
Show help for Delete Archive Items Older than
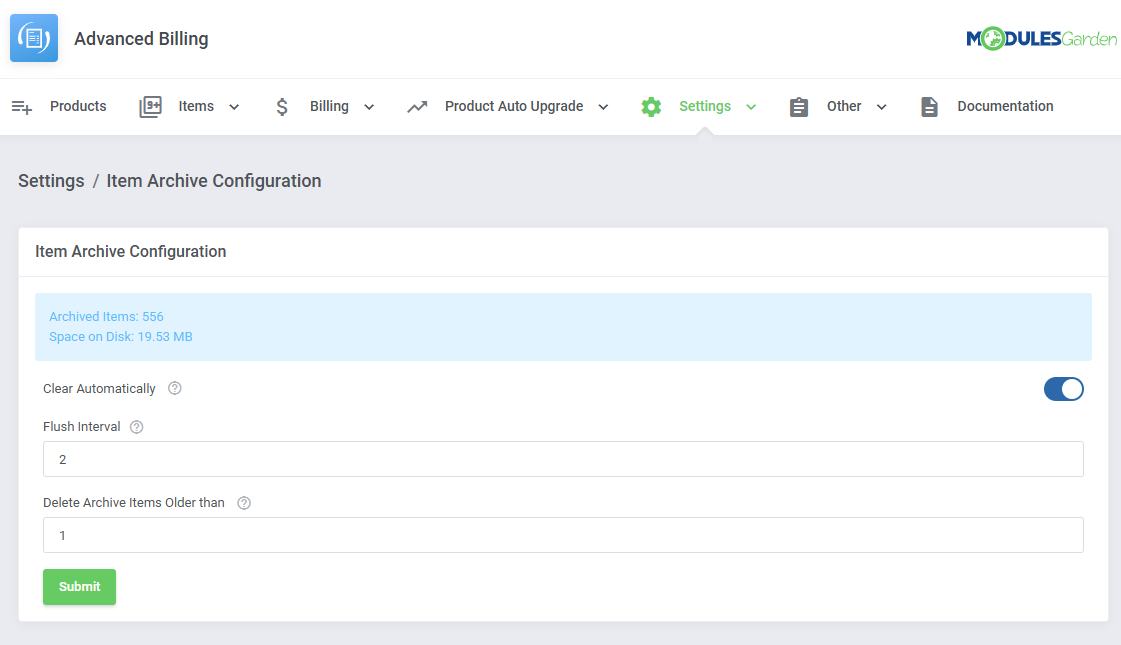pos(244,503)
